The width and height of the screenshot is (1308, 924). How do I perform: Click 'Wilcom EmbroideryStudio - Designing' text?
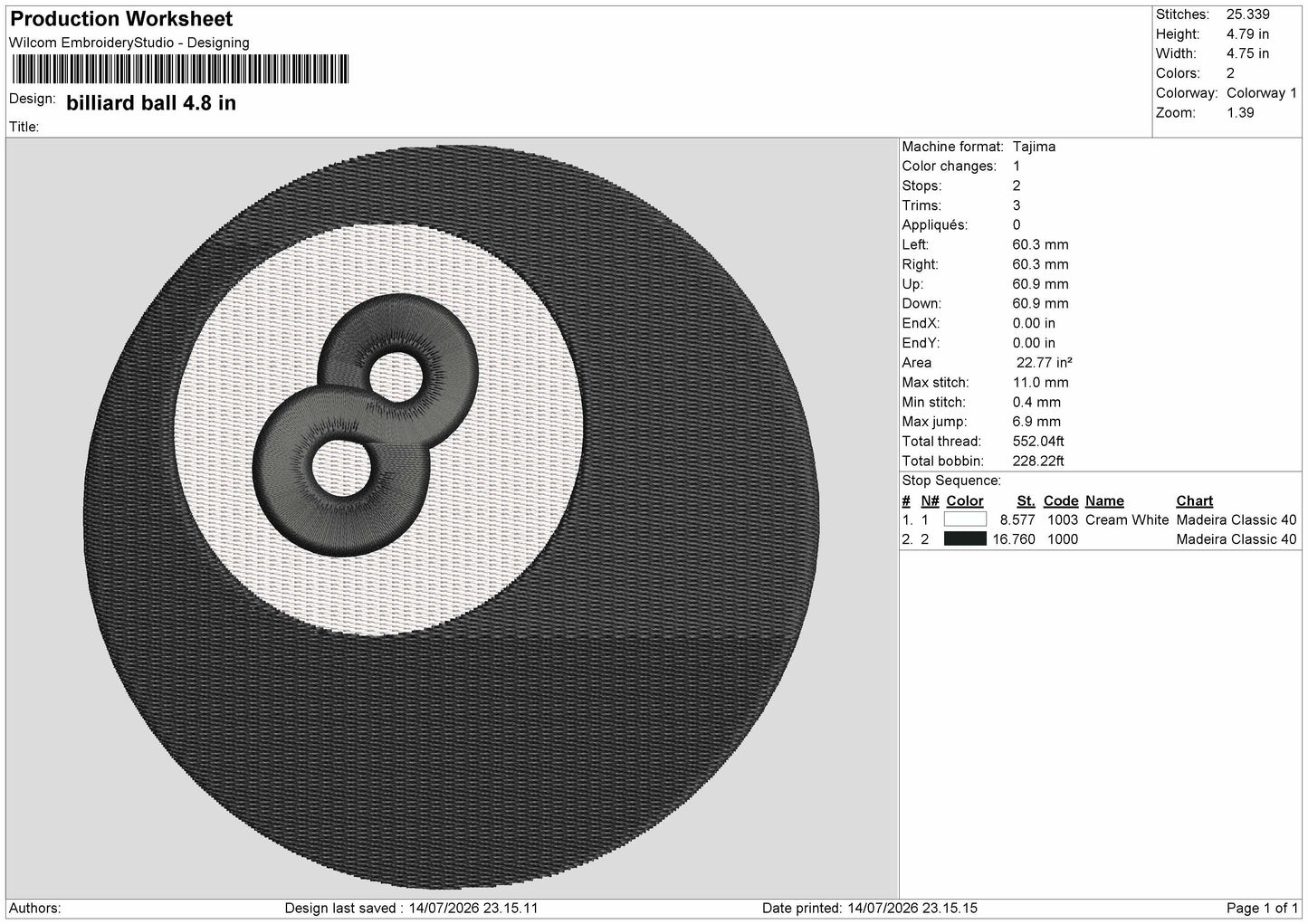coord(129,43)
